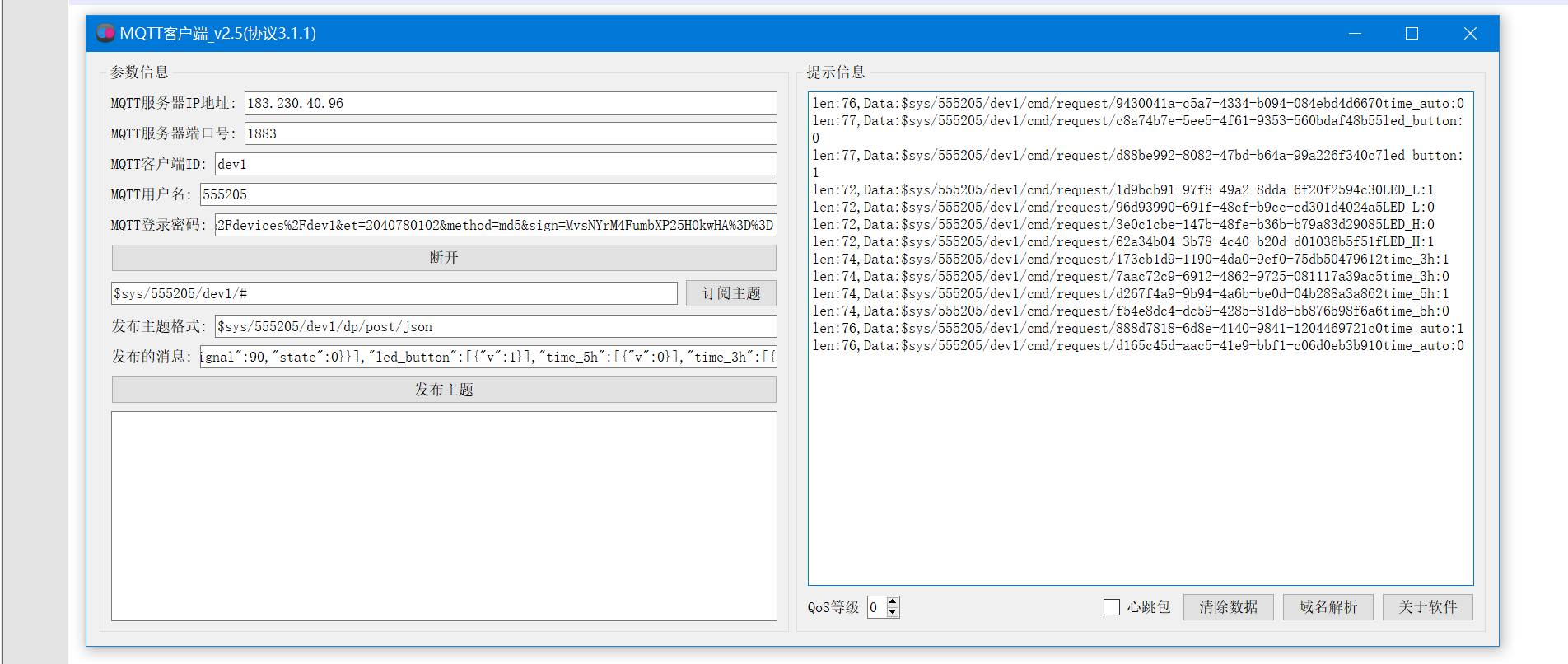This screenshot has height=664, width=1568.
Task: Click log line containing d88be992 led_button
Action: 1138,164
